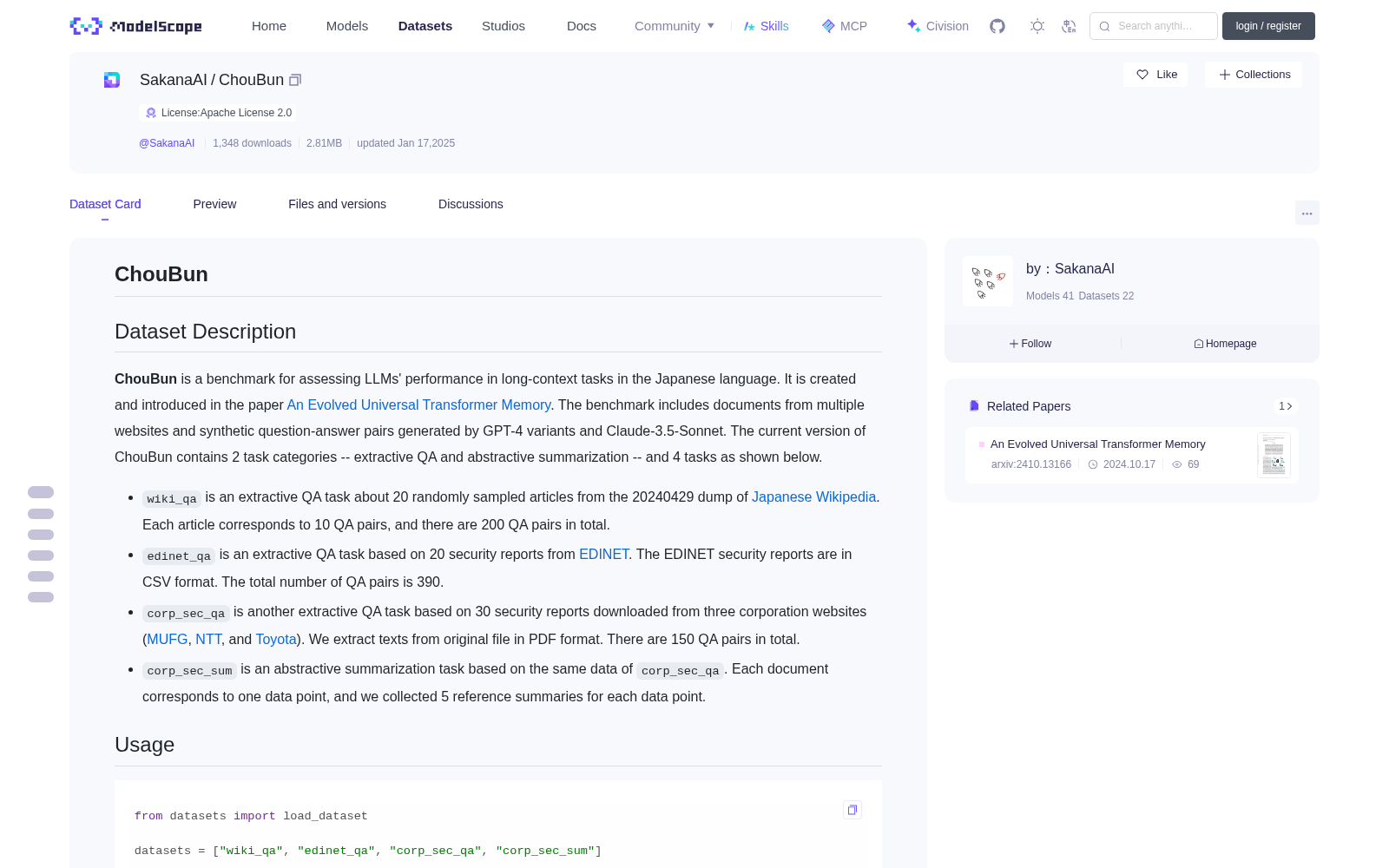This screenshot has width=1389, height=868.
Task: Open the Japanese Wikipedia link
Action: tap(813, 496)
